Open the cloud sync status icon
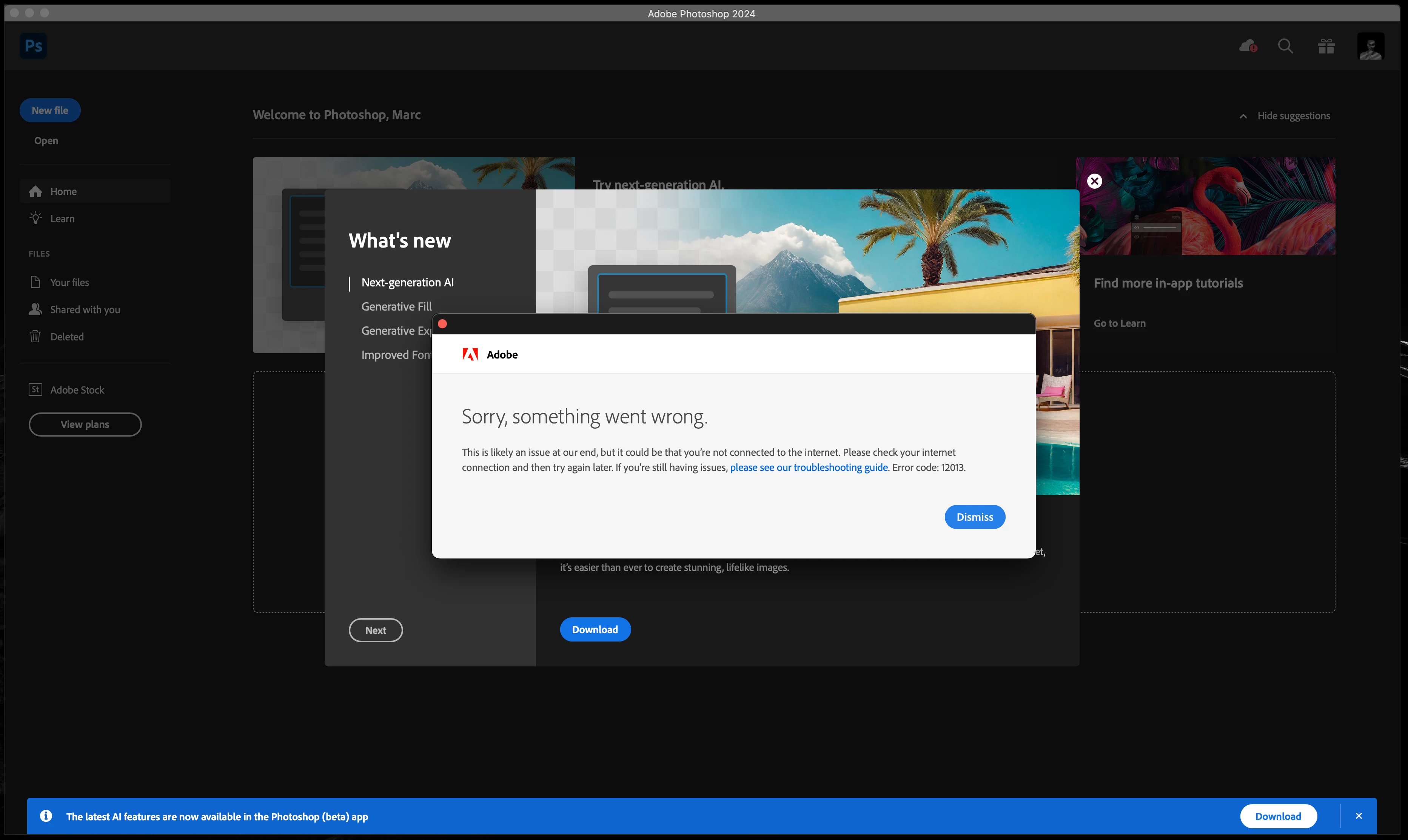 pyautogui.click(x=1248, y=46)
